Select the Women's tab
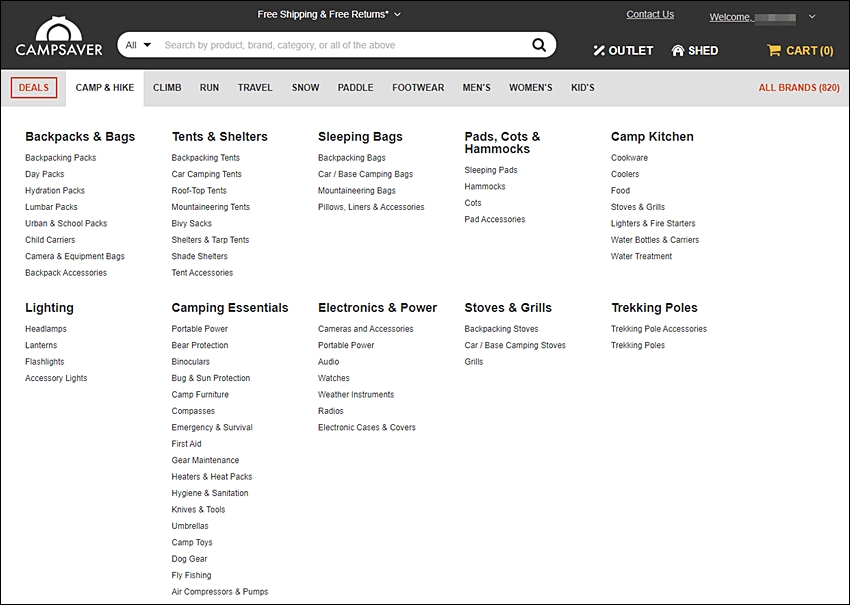 click(530, 88)
